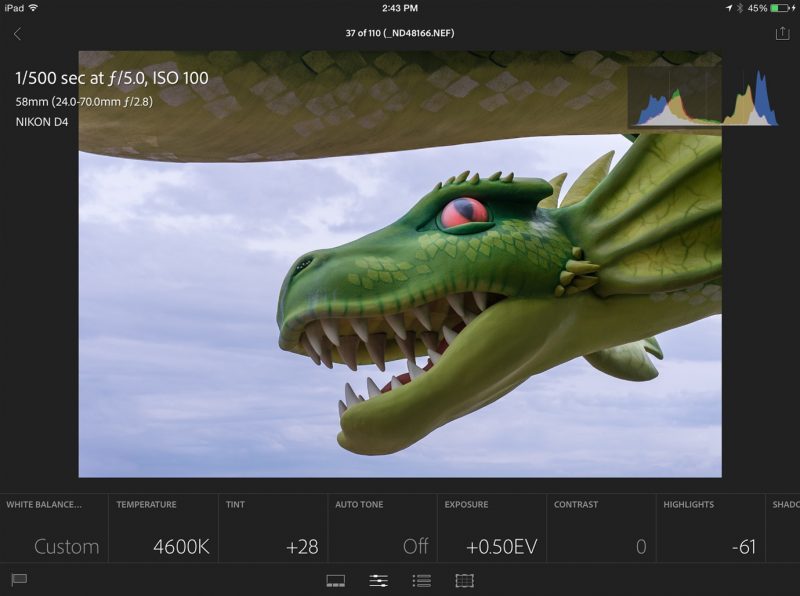Image resolution: width=800 pixels, height=596 pixels.
Task: Toggle the flag status icon
Action: pyautogui.click(x=18, y=580)
